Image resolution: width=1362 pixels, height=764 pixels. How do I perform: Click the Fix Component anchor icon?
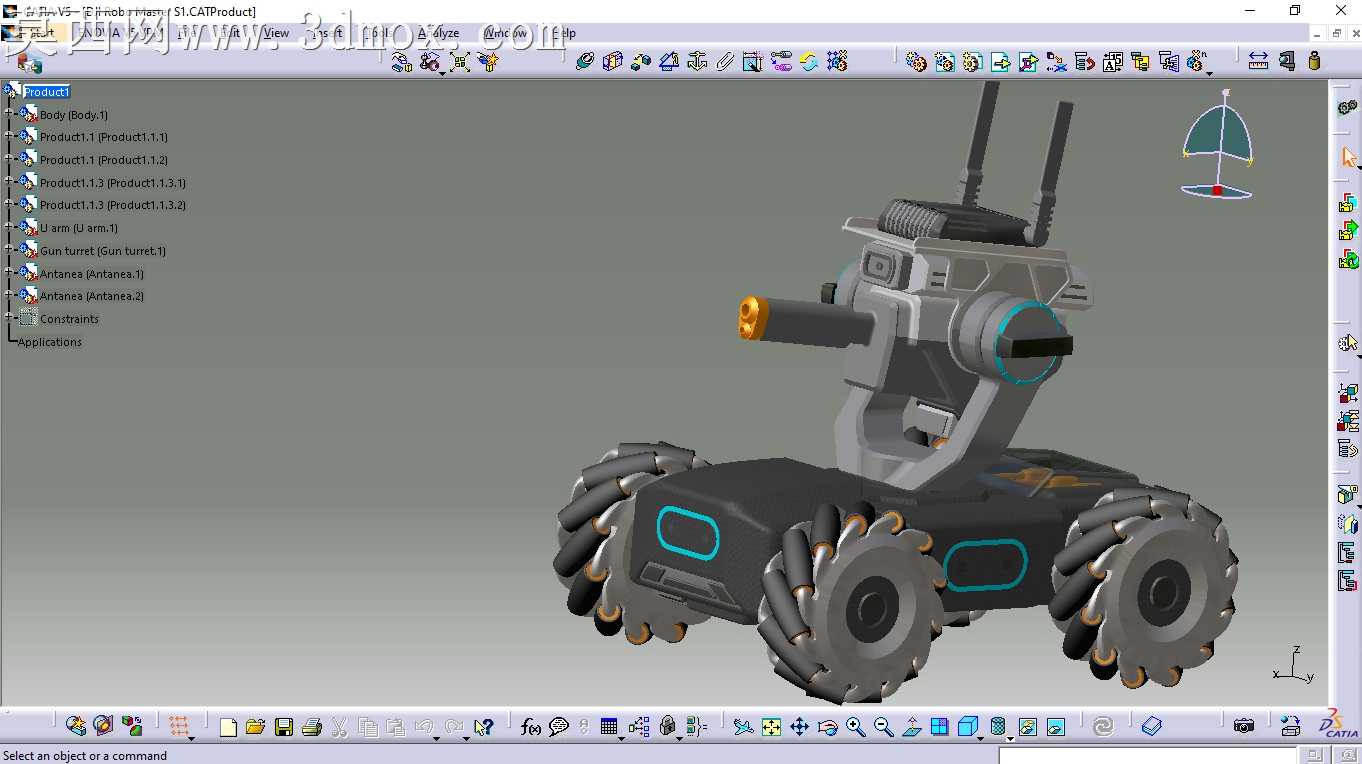tap(697, 62)
